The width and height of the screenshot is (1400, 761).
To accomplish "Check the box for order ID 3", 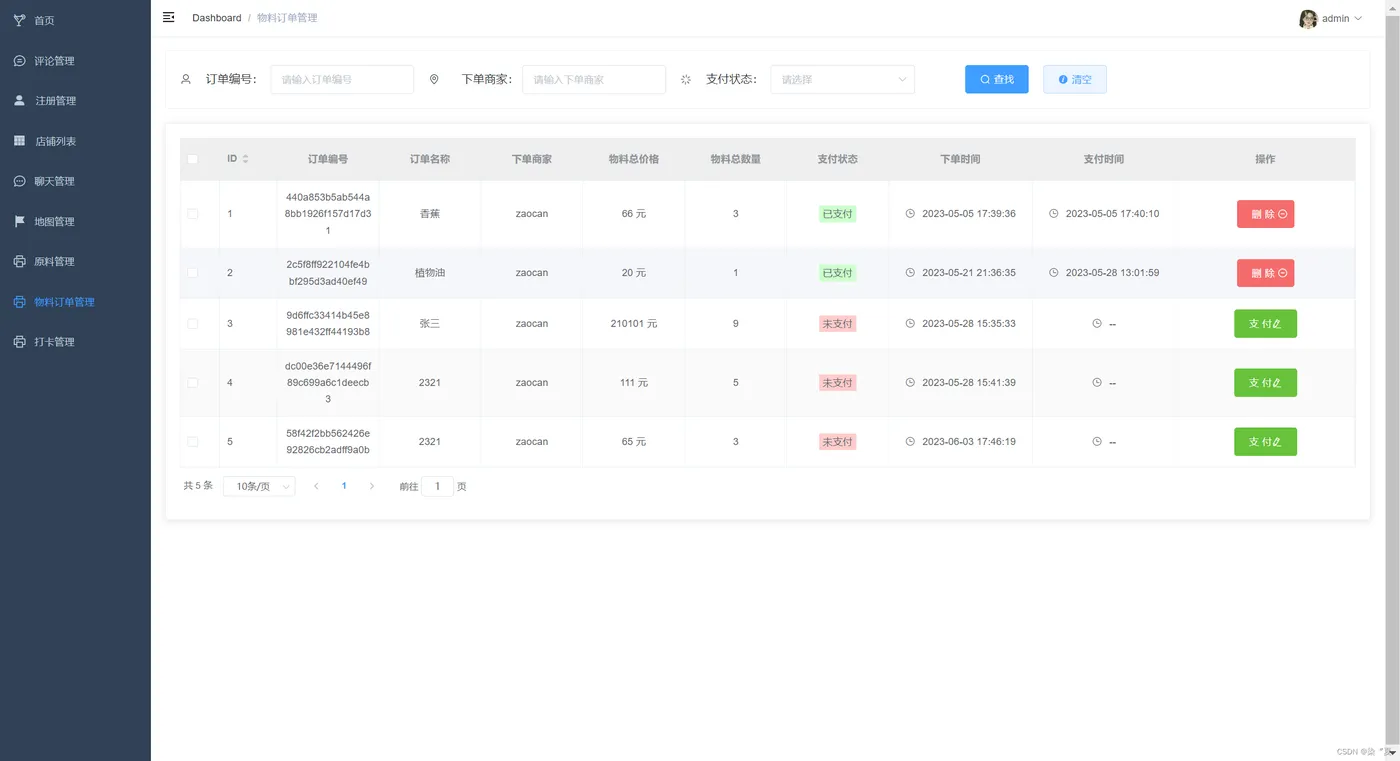I will point(193,324).
